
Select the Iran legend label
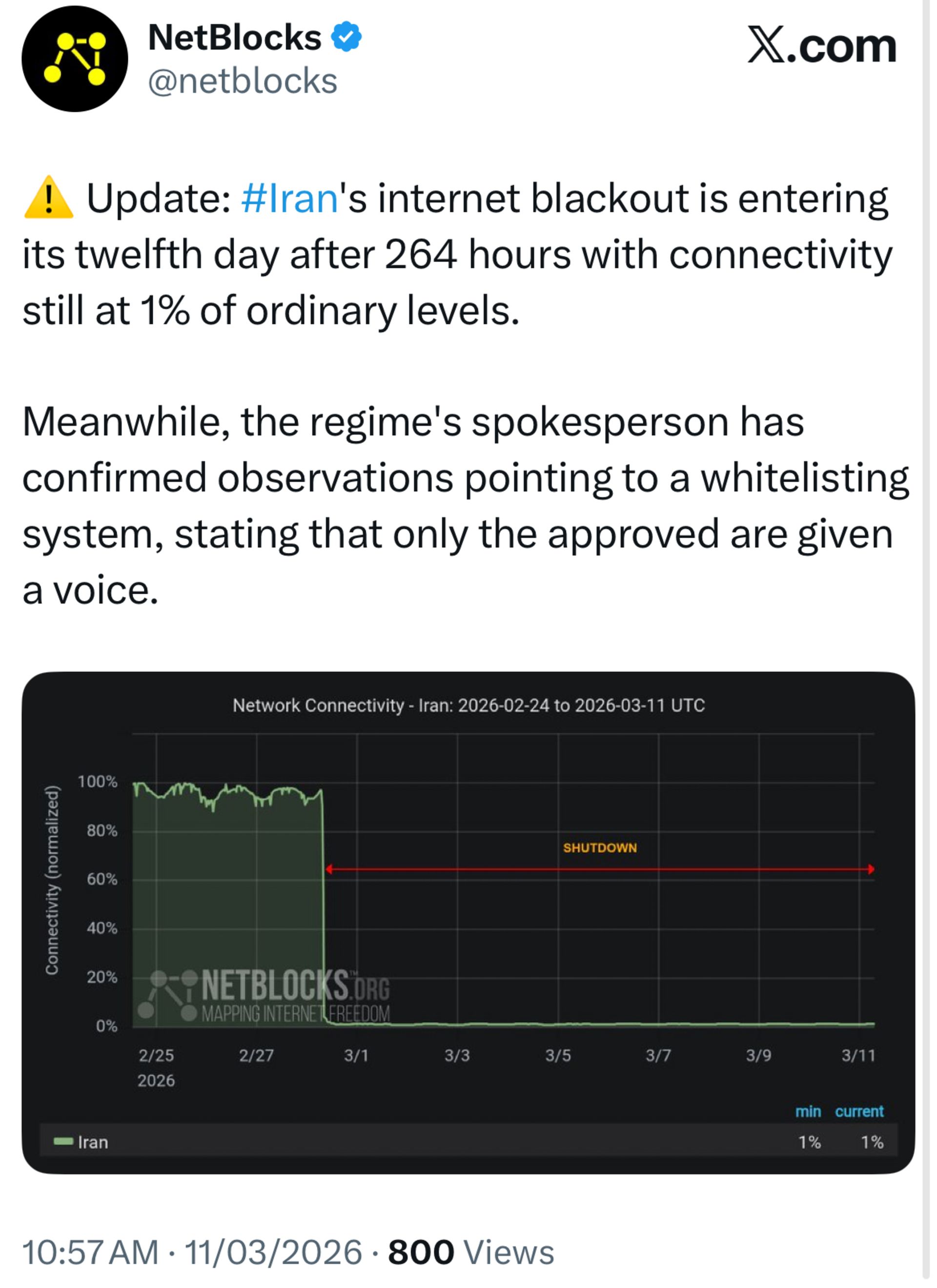point(93,1142)
